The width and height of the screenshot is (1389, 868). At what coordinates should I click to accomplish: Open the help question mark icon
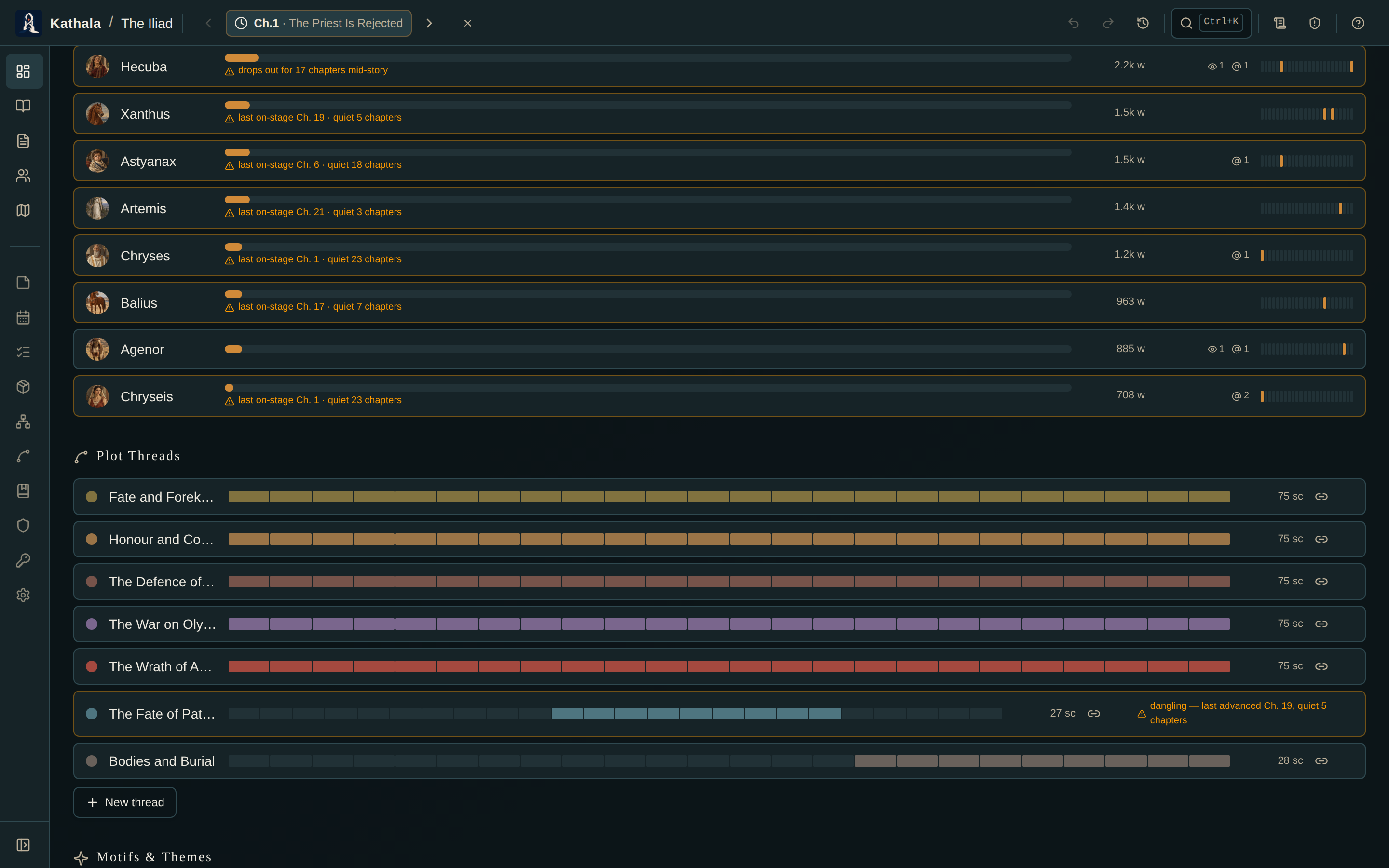1358,23
